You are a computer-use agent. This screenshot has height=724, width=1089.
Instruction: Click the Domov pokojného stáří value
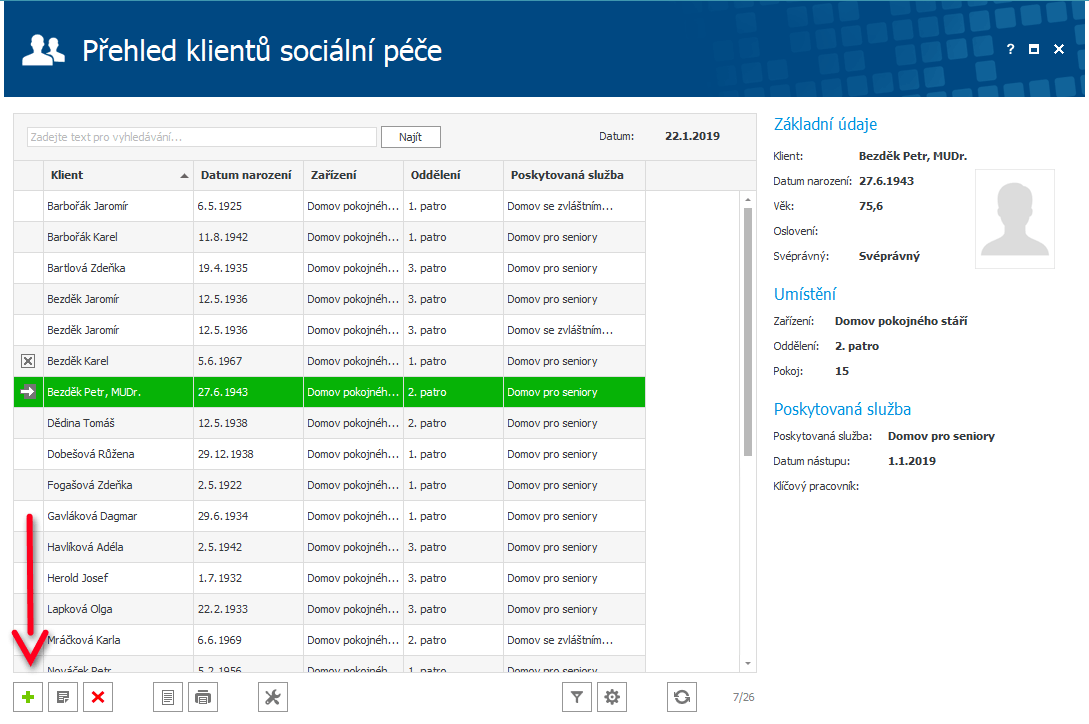coord(901,321)
